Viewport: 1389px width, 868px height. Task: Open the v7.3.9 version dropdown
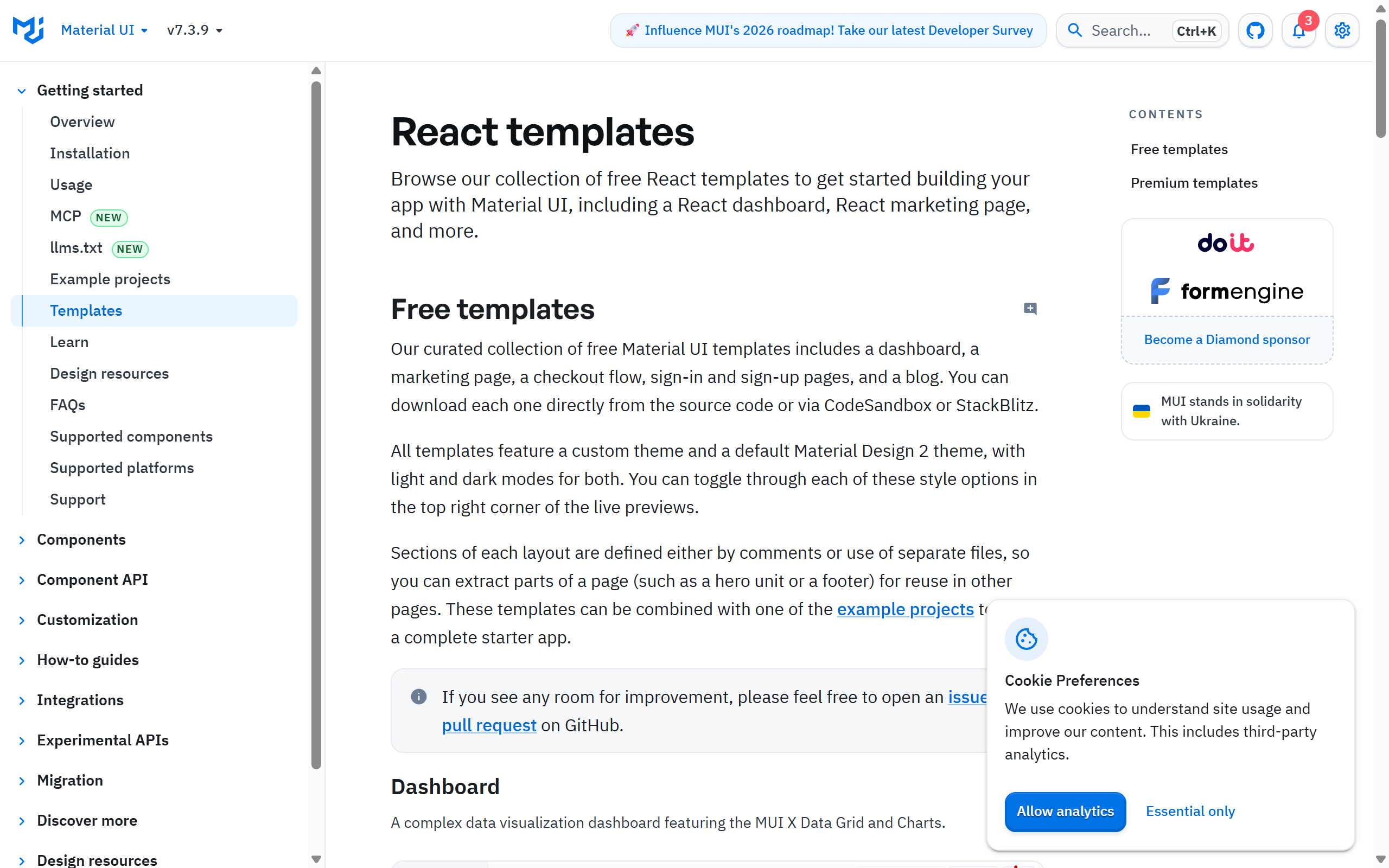click(x=195, y=30)
